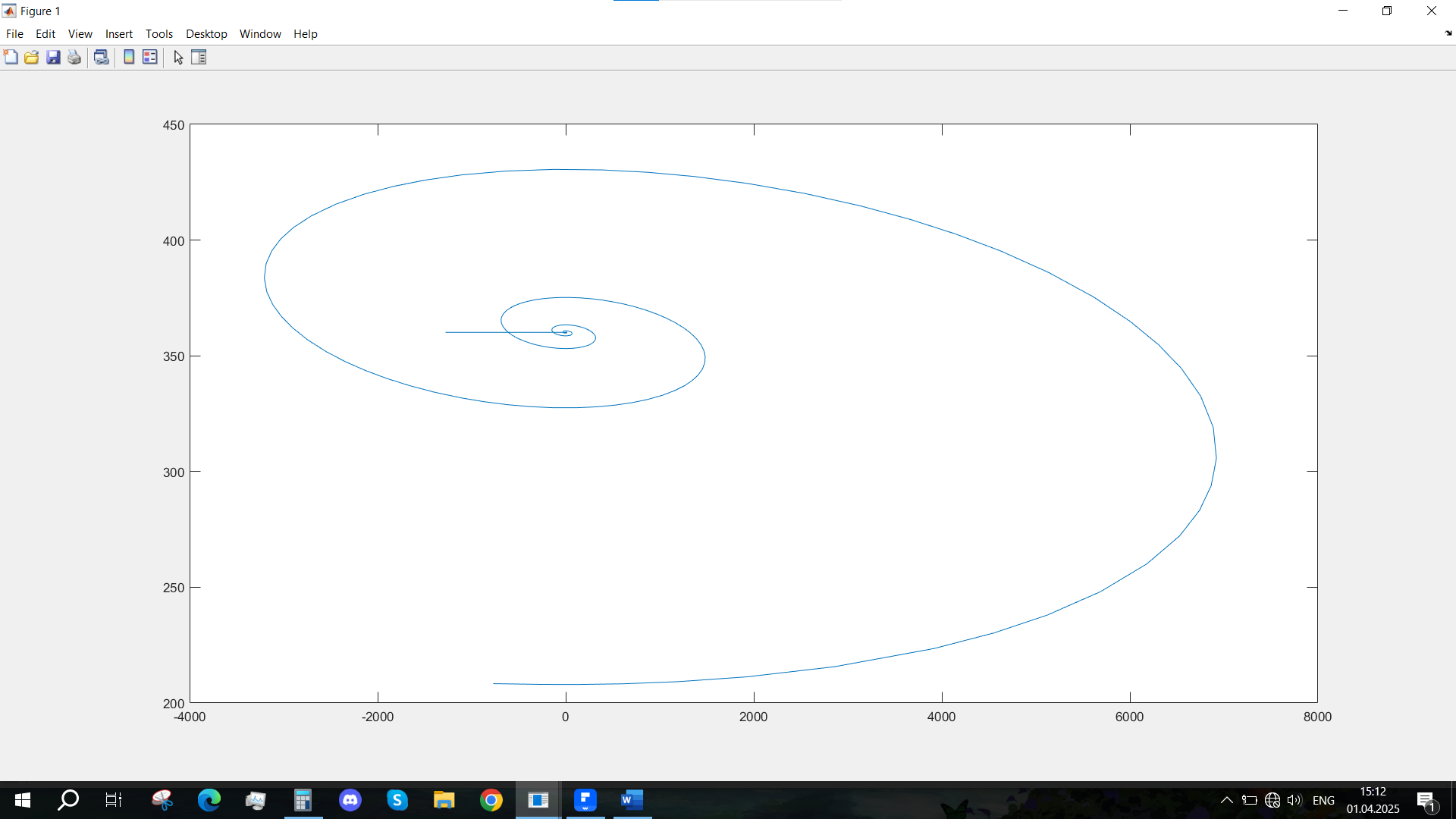1456x819 pixels.
Task: Open Skype from the taskbar
Action: [x=397, y=800]
